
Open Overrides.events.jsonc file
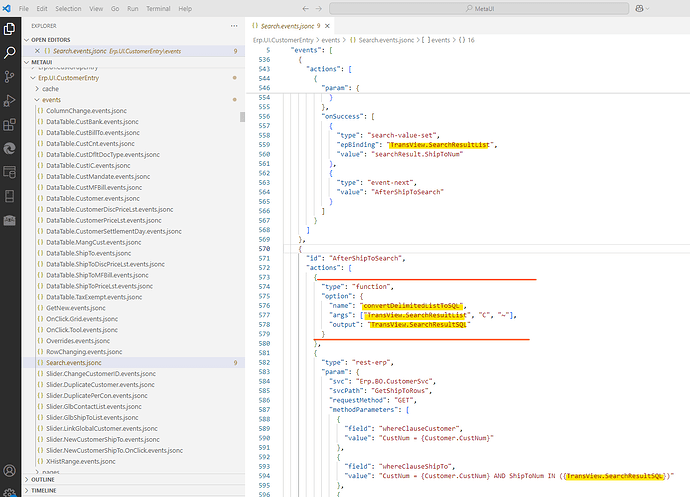78,341
